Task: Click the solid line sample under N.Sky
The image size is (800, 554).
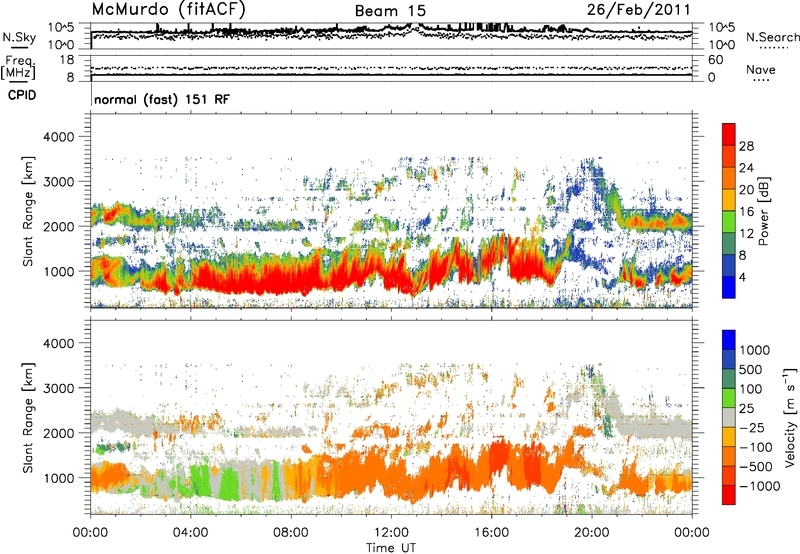Action: [x=19, y=48]
